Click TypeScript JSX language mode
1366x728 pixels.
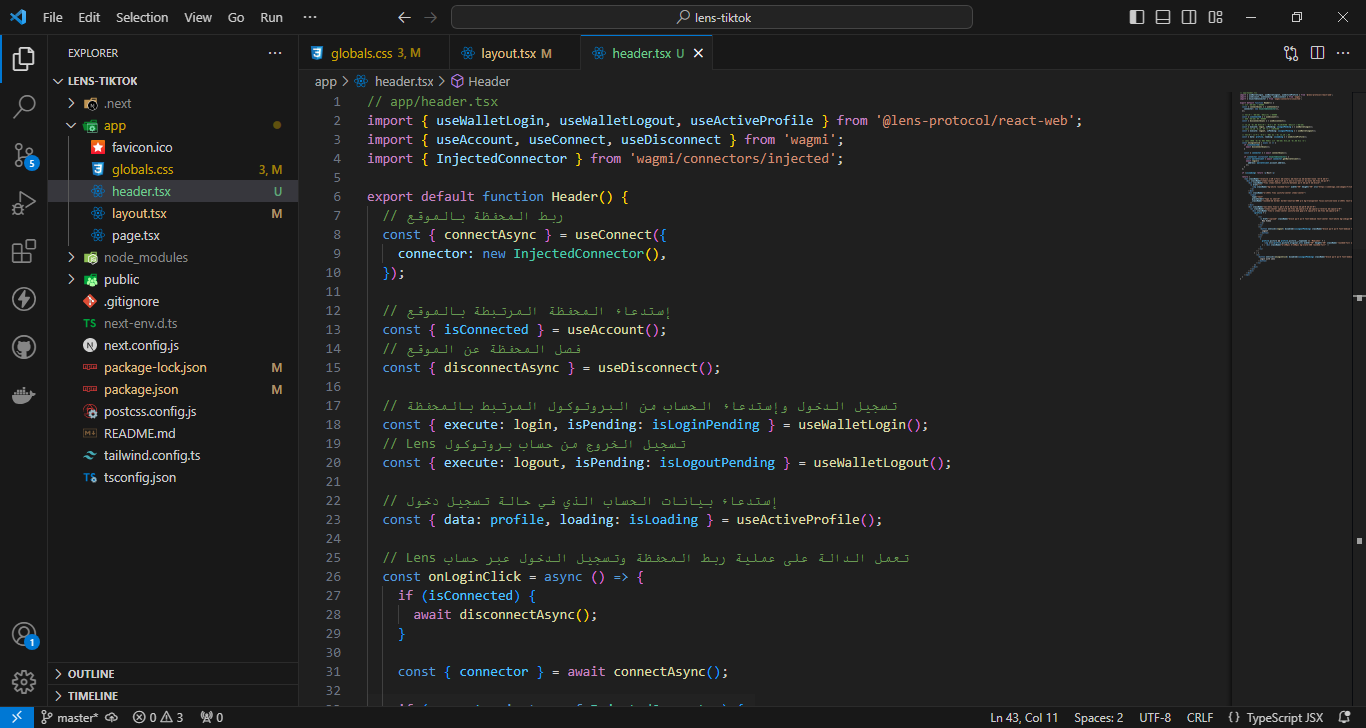tap(1284, 717)
